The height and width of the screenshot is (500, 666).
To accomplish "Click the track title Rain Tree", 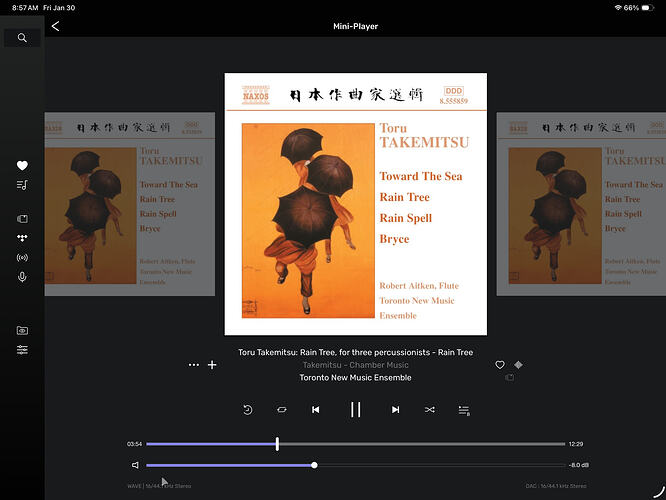I will click(356, 352).
